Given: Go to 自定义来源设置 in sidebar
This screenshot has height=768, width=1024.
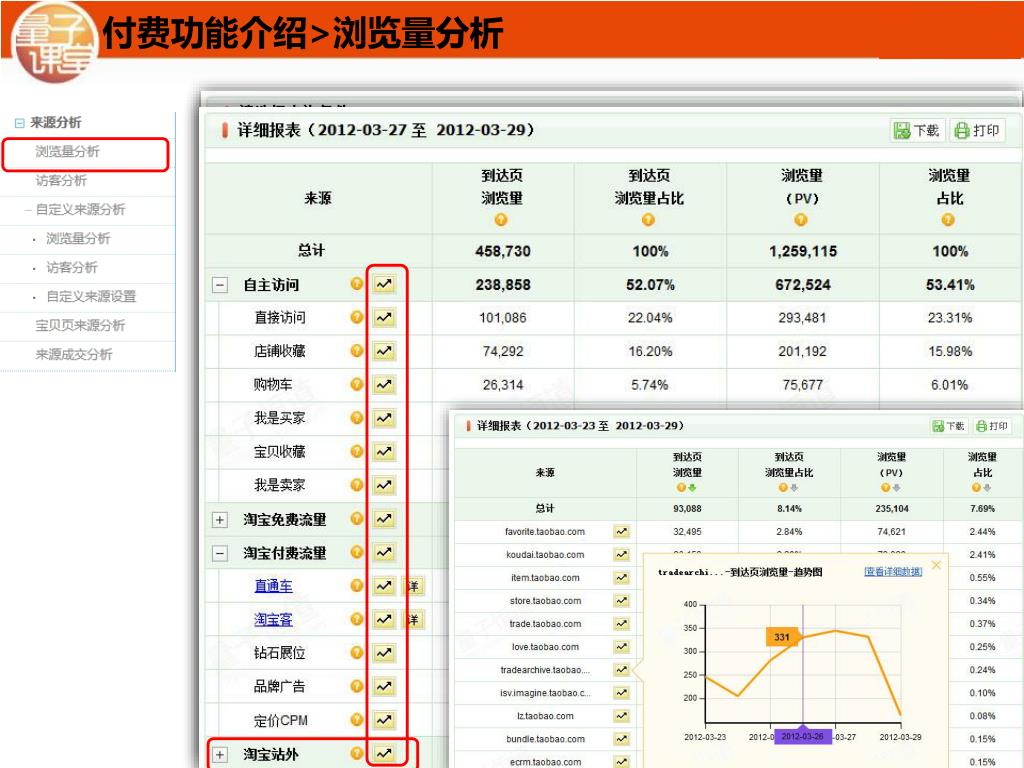Looking at the screenshot, I should pyautogui.click(x=91, y=296).
